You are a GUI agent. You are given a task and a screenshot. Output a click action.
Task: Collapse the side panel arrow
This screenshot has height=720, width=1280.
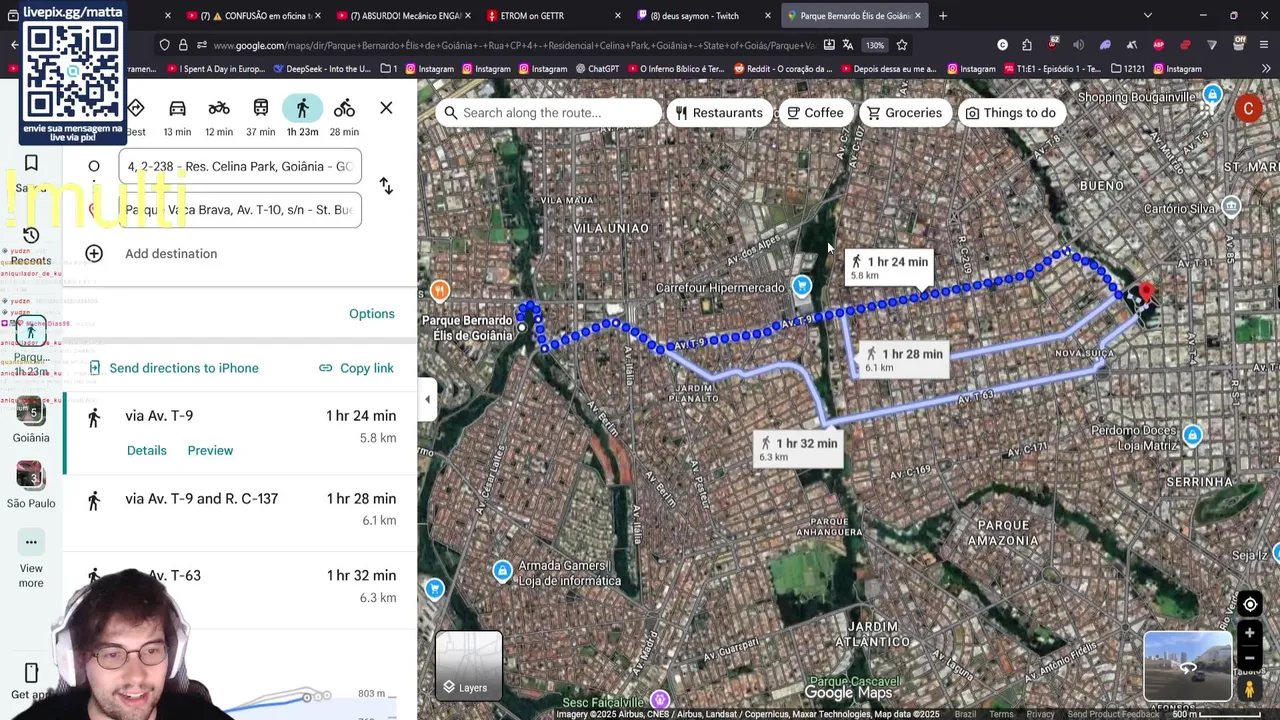click(x=427, y=399)
